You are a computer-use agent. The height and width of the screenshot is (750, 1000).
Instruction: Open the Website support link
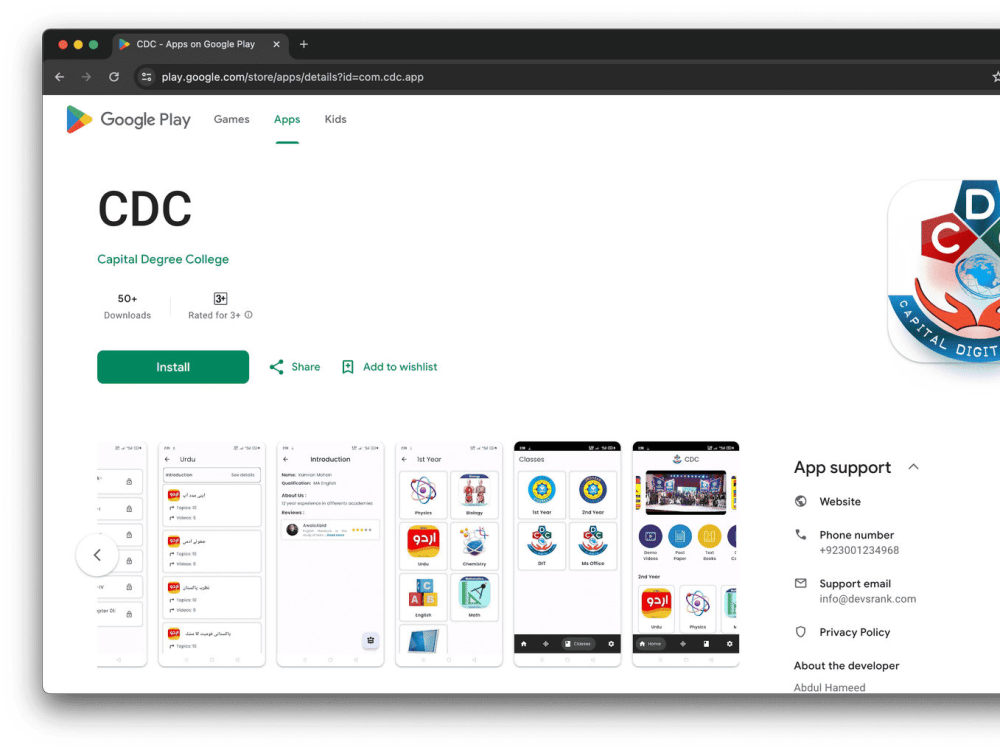tap(840, 501)
